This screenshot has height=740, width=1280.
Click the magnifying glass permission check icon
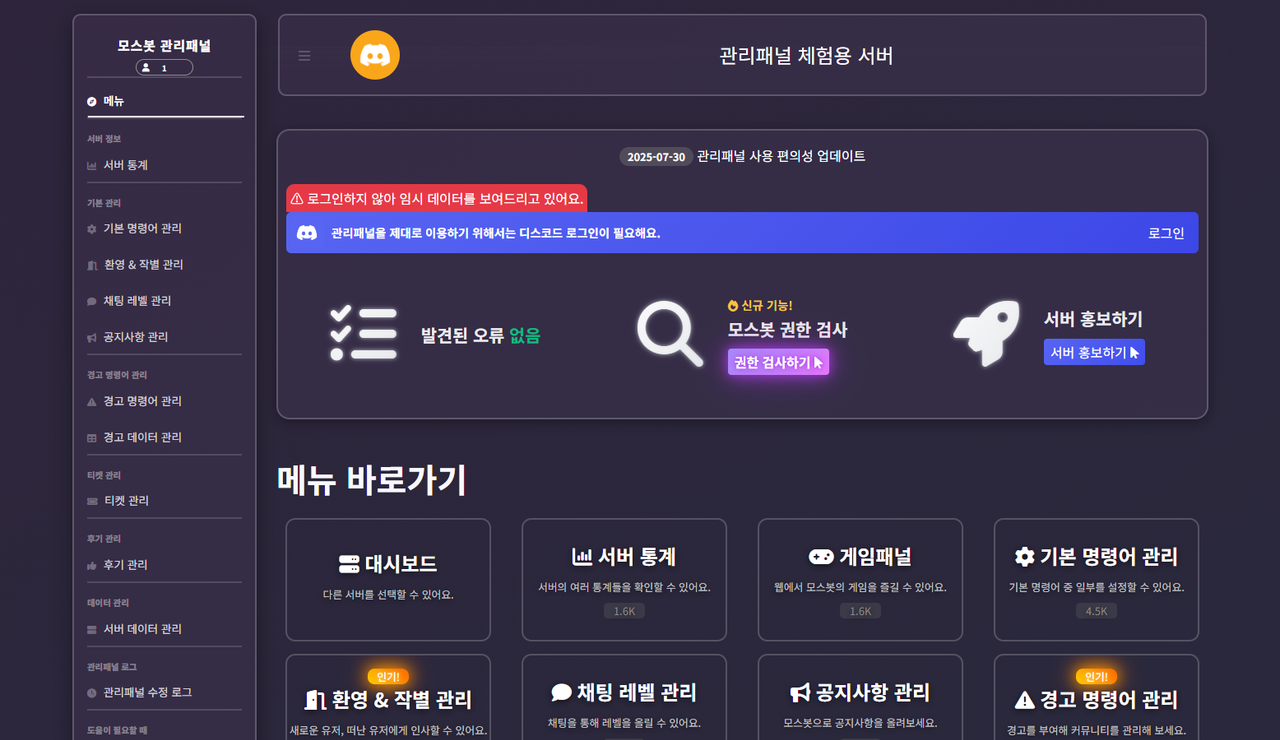tap(670, 334)
